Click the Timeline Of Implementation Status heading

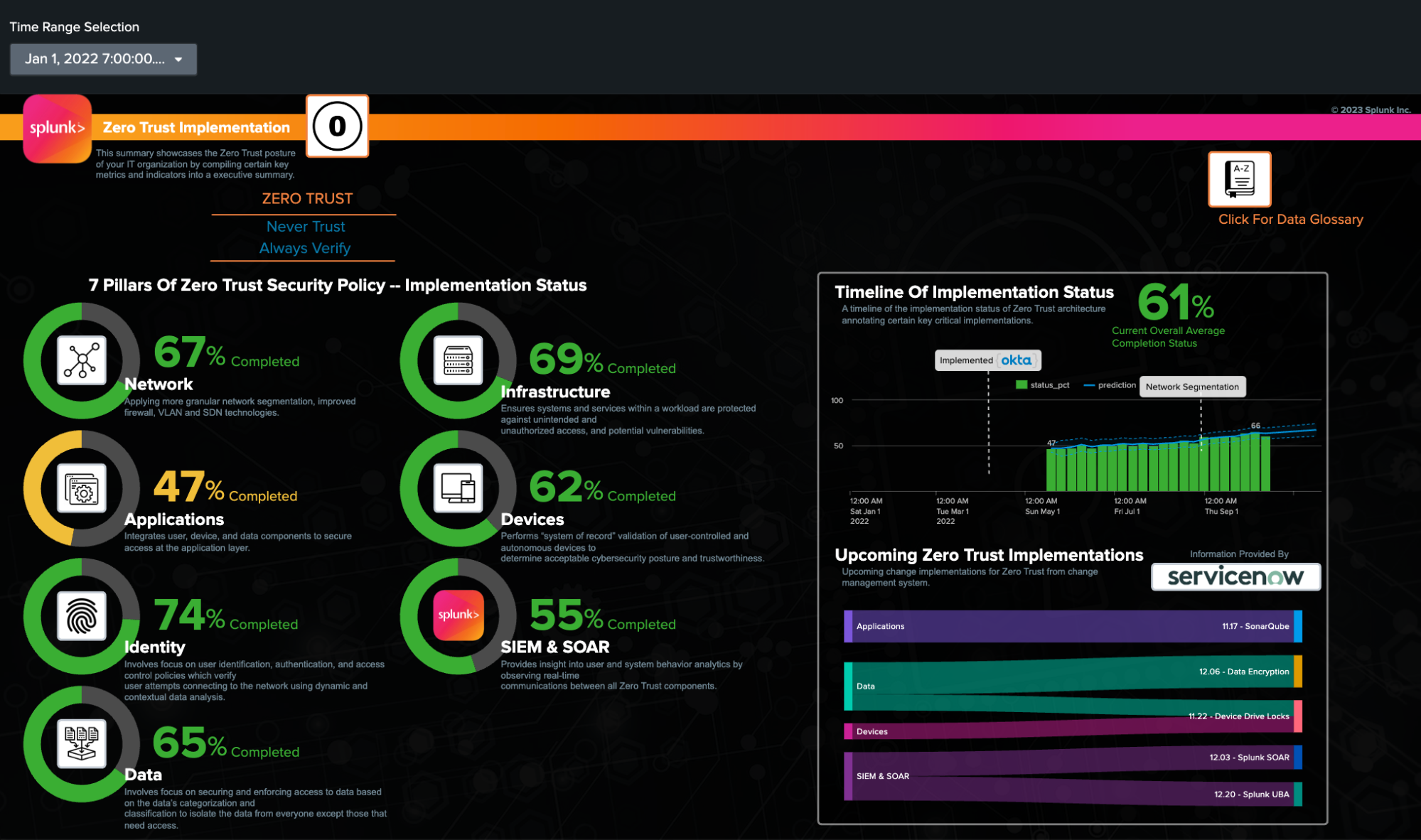[x=974, y=292]
